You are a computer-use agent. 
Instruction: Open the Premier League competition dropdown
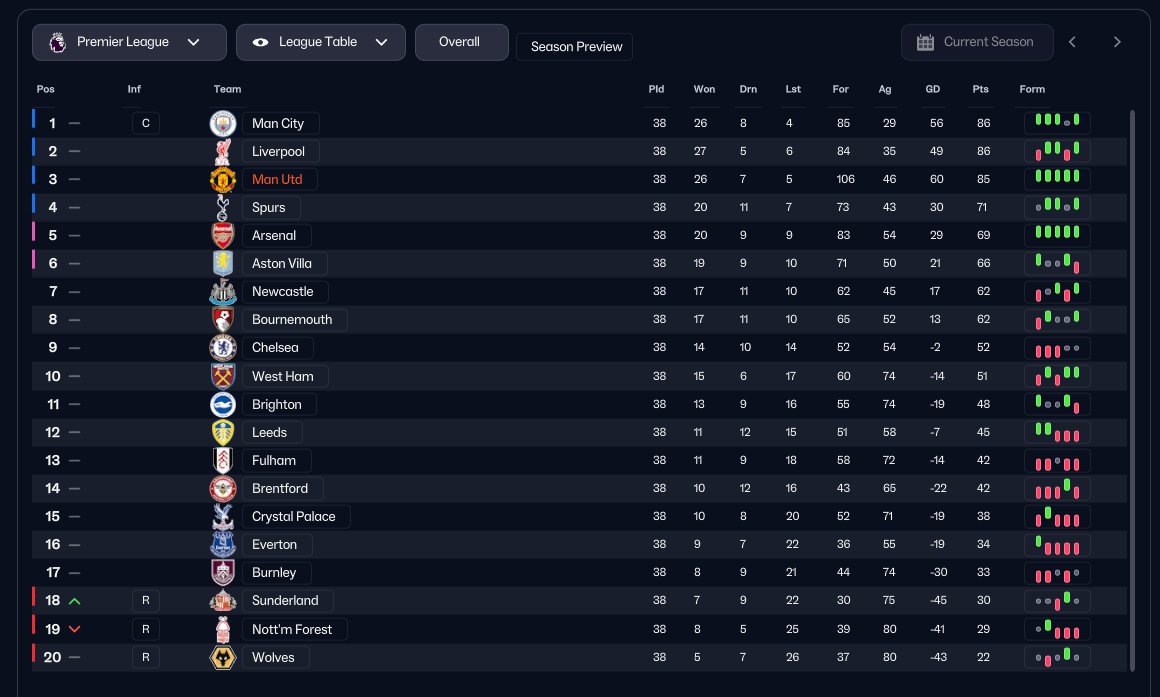(x=124, y=42)
